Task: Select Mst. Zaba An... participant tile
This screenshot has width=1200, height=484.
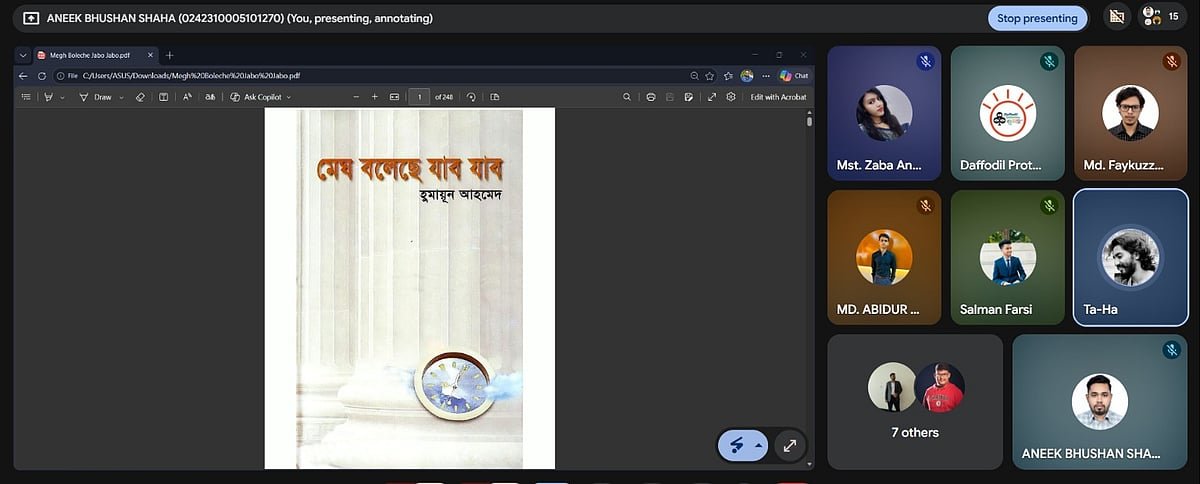Action: [884, 113]
